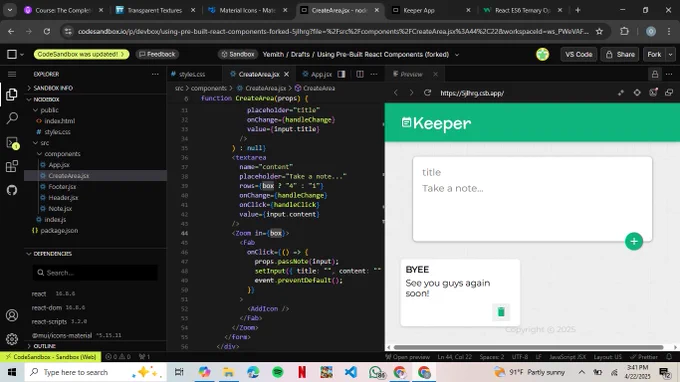Go back in the preview browser
The image size is (680, 382).
tap(396, 93)
